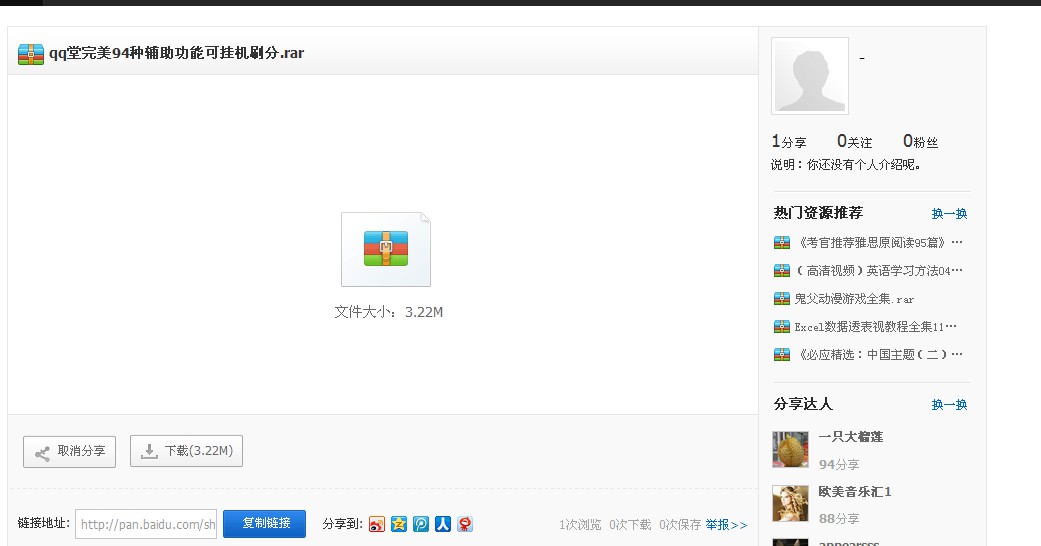1041x546 pixels.
Task: Click the 文件大小：3.22M text
Action: [x=388, y=312]
